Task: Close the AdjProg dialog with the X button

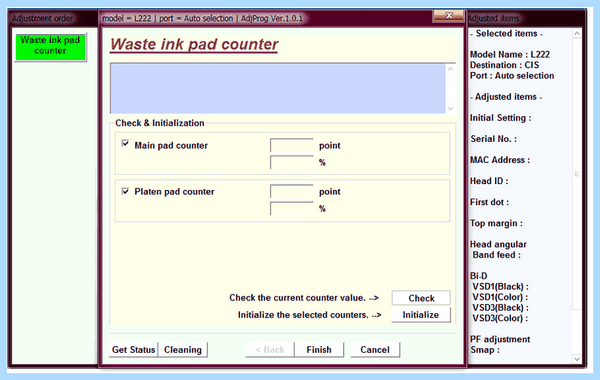Action: tap(448, 16)
